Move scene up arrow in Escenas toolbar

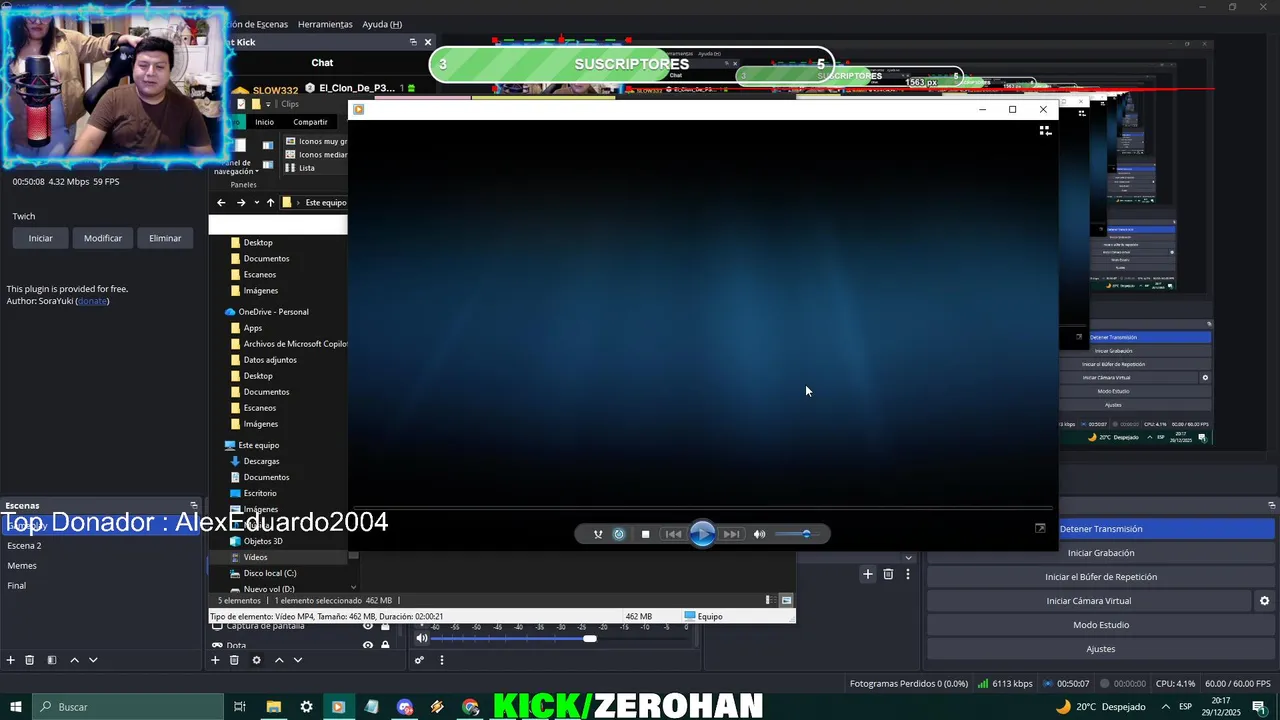point(74,660)
